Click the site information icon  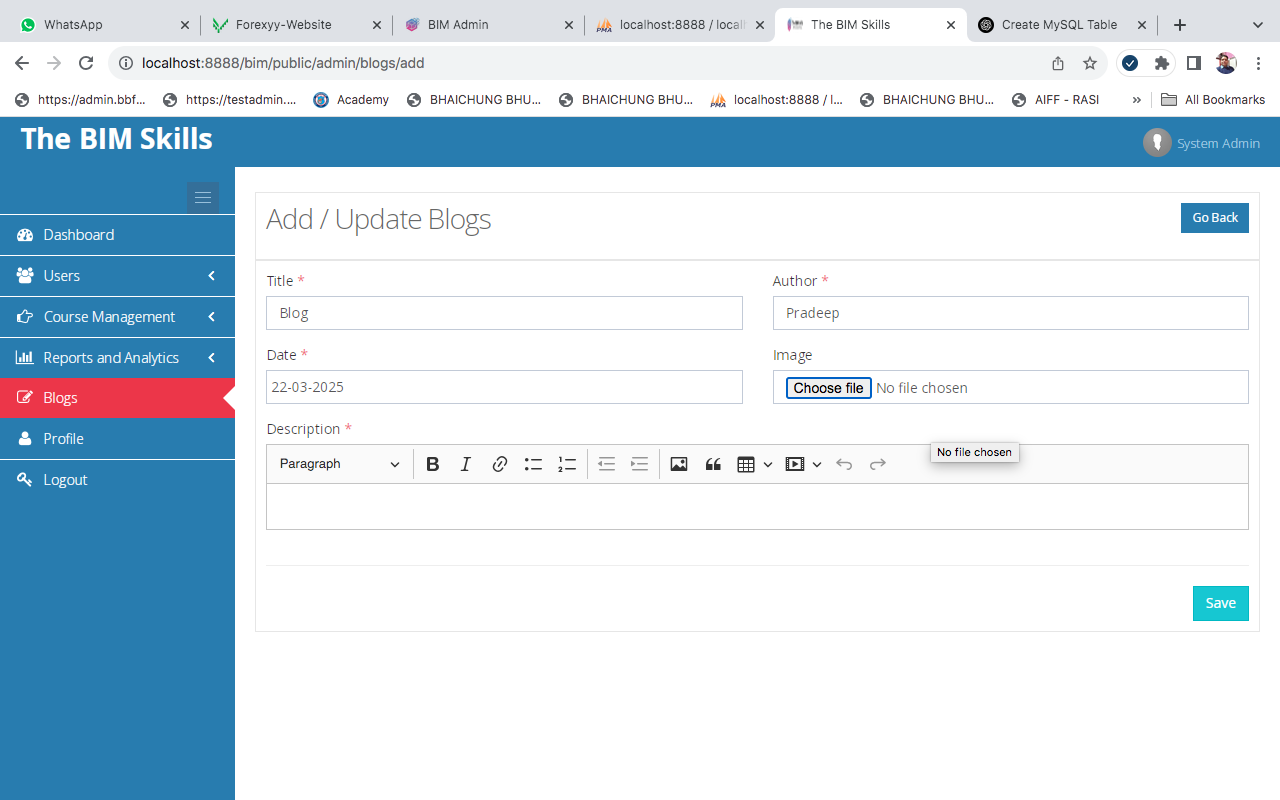pos(125,63)
